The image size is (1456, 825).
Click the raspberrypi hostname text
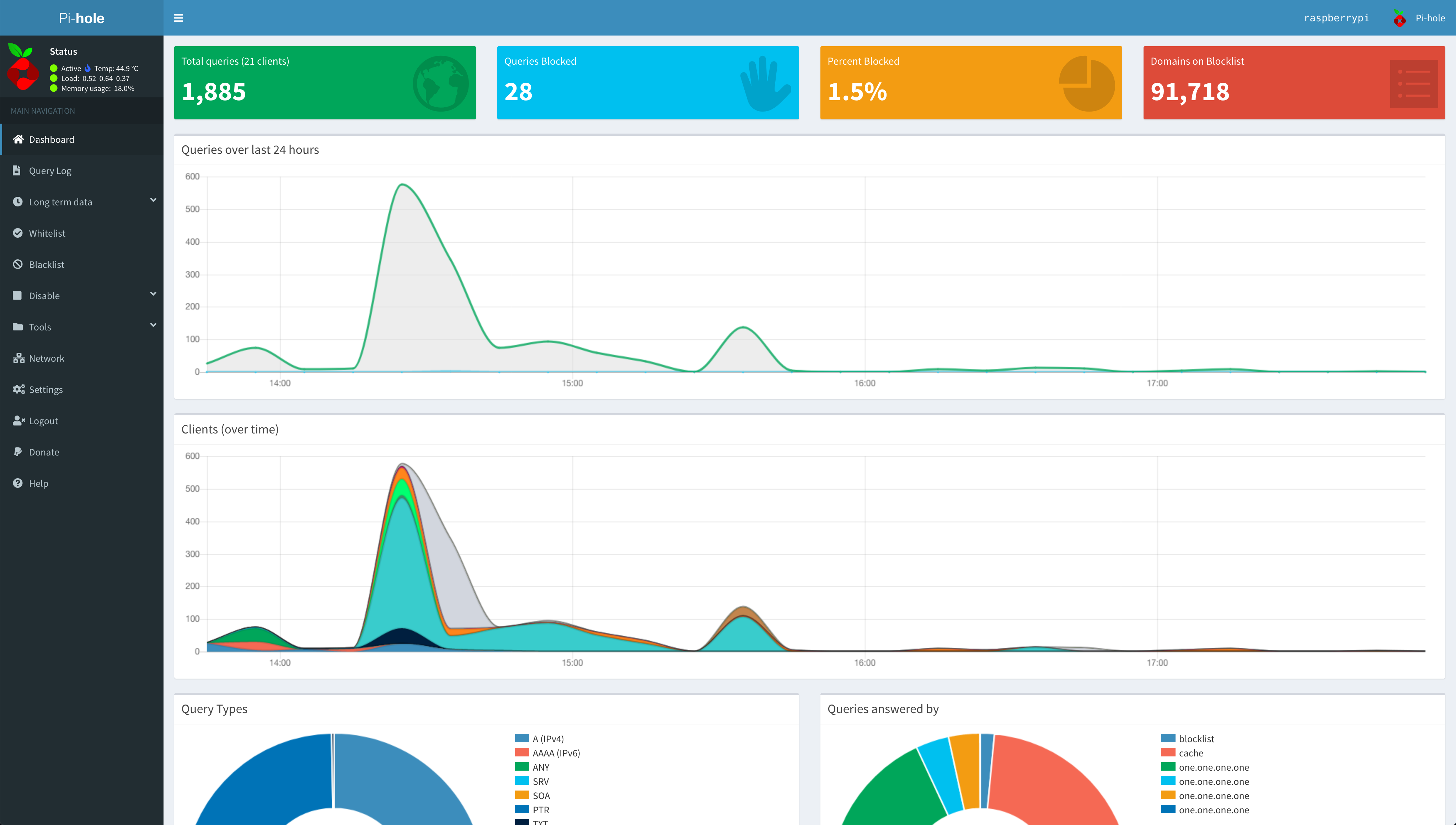[1337, 18]
